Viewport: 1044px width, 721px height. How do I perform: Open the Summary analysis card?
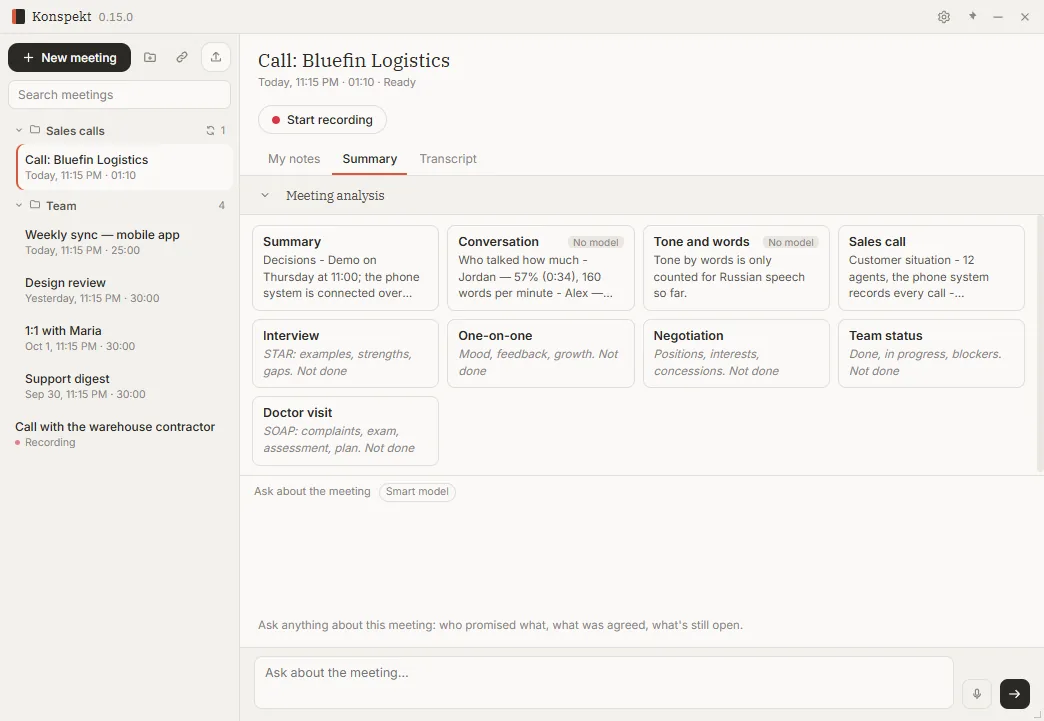click(x=345, y=268)
